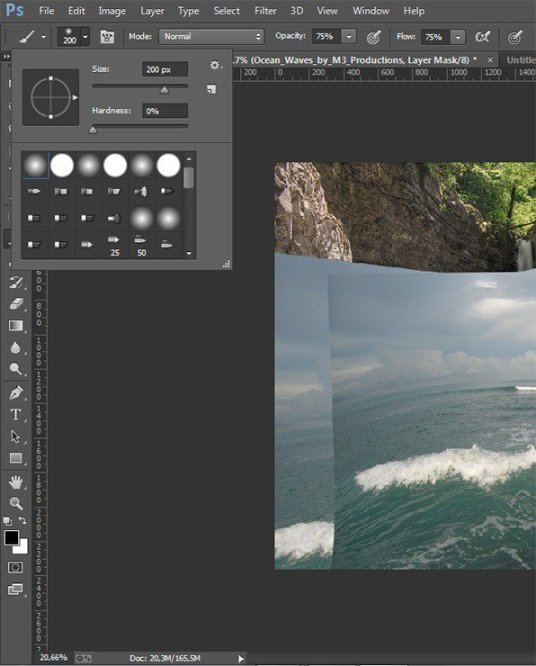Choose the Pen tool
The height and width of the screenshot is (666, 536).
click(x=16, y=392)
